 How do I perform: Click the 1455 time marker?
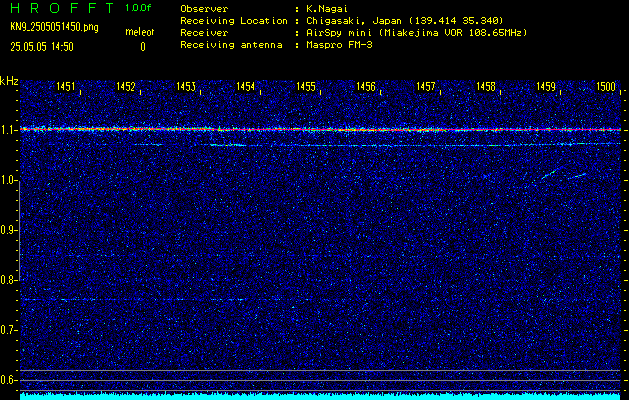pyautogui.click(x=306, y=87)
